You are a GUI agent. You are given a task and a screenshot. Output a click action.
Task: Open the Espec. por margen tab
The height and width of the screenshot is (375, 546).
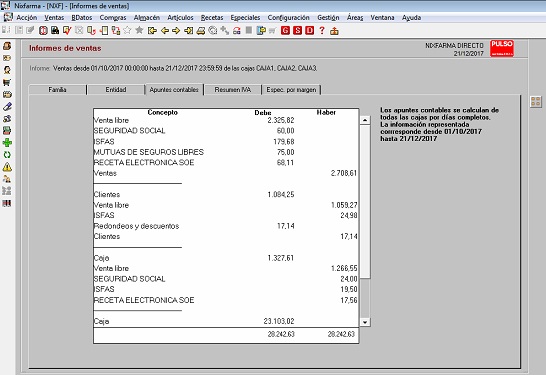[x=291, y=89]
